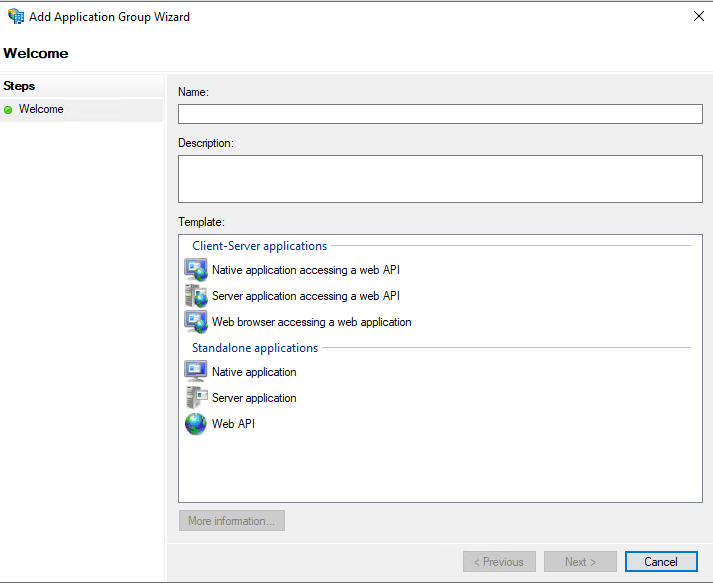Click the More information button
The height and width of the screenshot is (584, 713).
point(232,520)
